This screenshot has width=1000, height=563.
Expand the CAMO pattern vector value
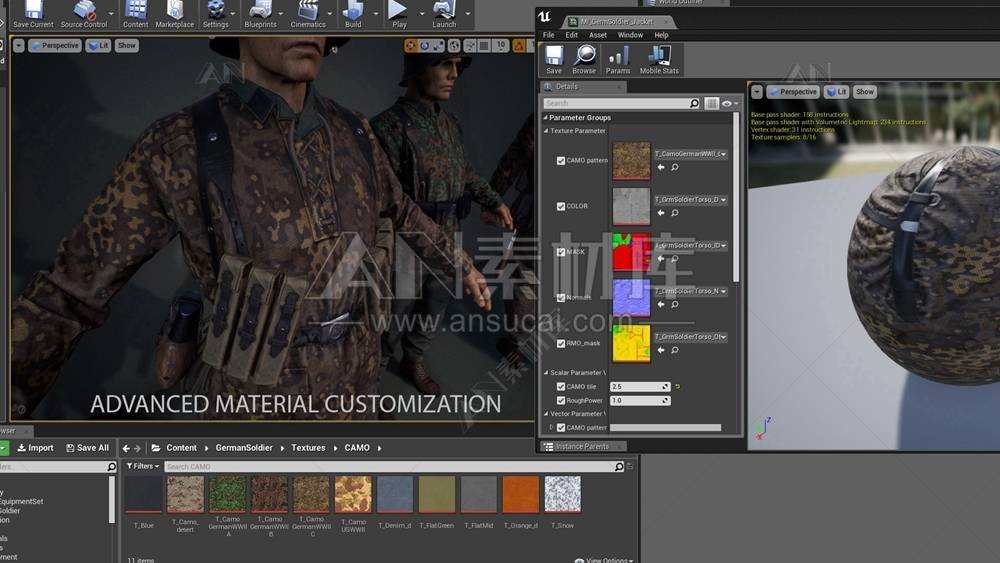point(551,428)
